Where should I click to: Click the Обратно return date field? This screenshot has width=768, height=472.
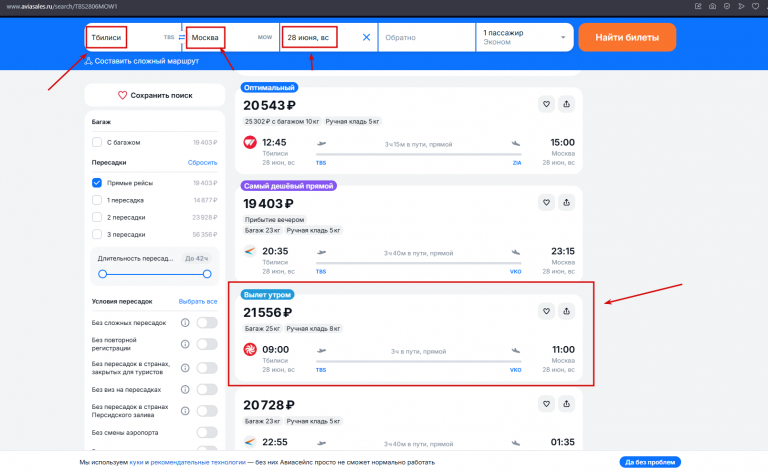[427, 37]
